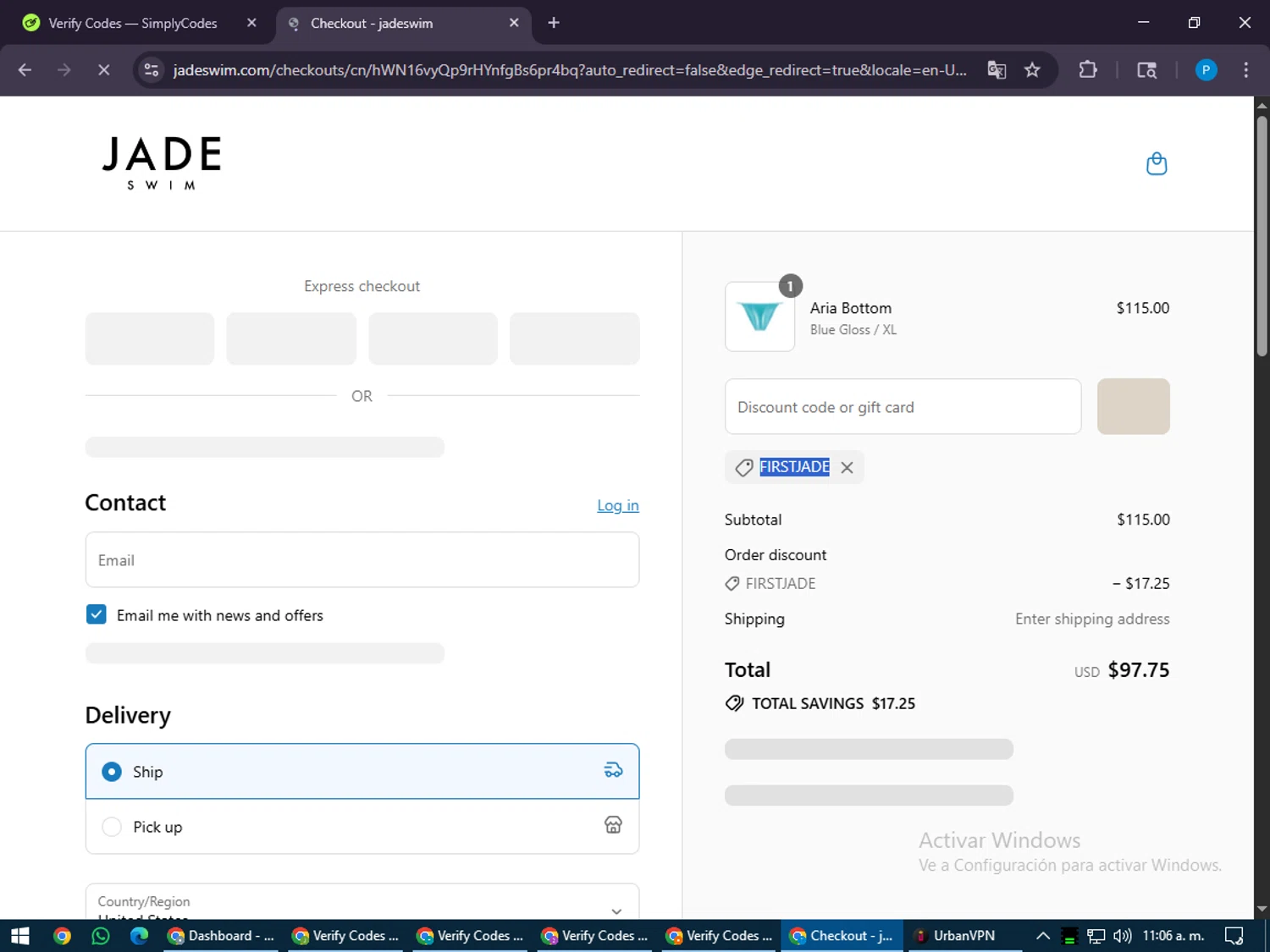Click the discount tag icon beside FIRSTJADE
The height and width of the screenshot is (952, 1270).
[744, 468]
